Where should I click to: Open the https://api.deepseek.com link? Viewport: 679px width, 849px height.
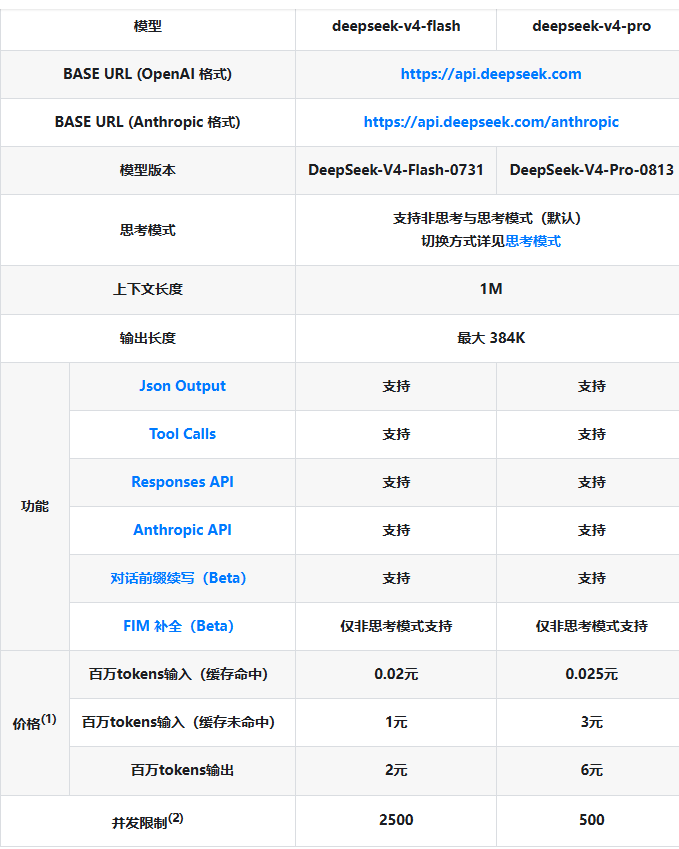491,74
